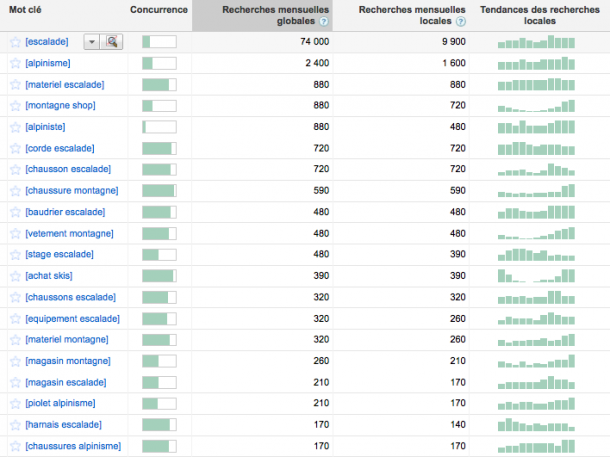This screenshot has width=610, height=457.
Task: Toggle star for [chaussons escalade]
Action: click(x=15, y=298)
